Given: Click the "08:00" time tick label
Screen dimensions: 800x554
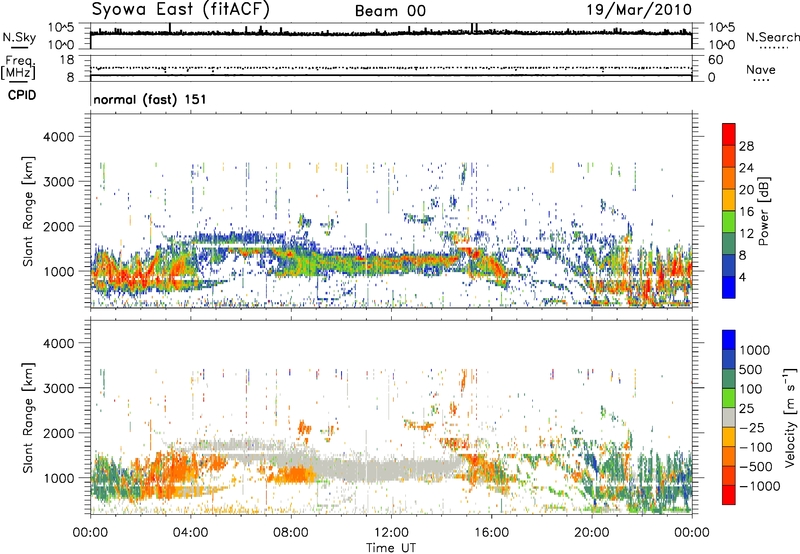Looking at the screenshot, I should click(291, 533).
